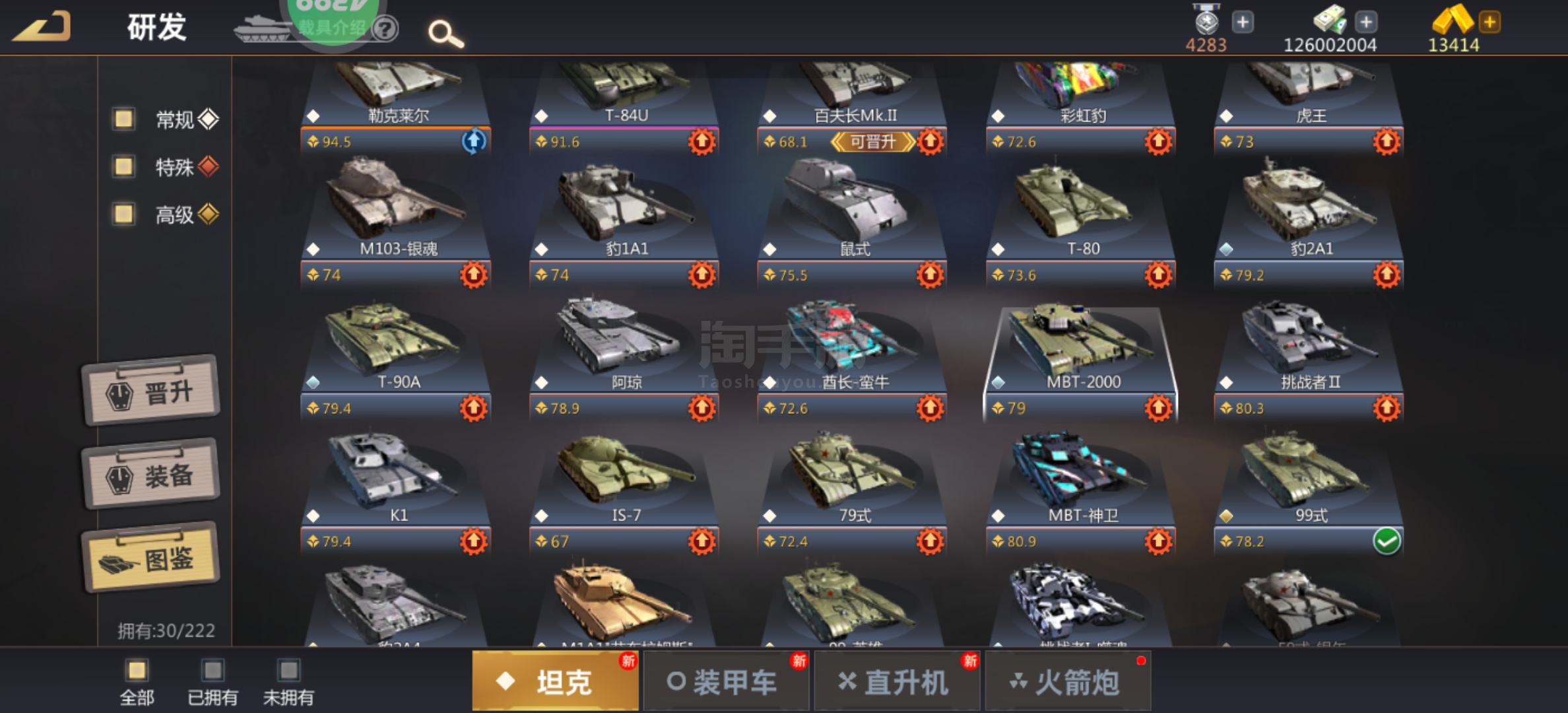Open the 装备 equipment button
The image size is (1568, 713).
151,474
